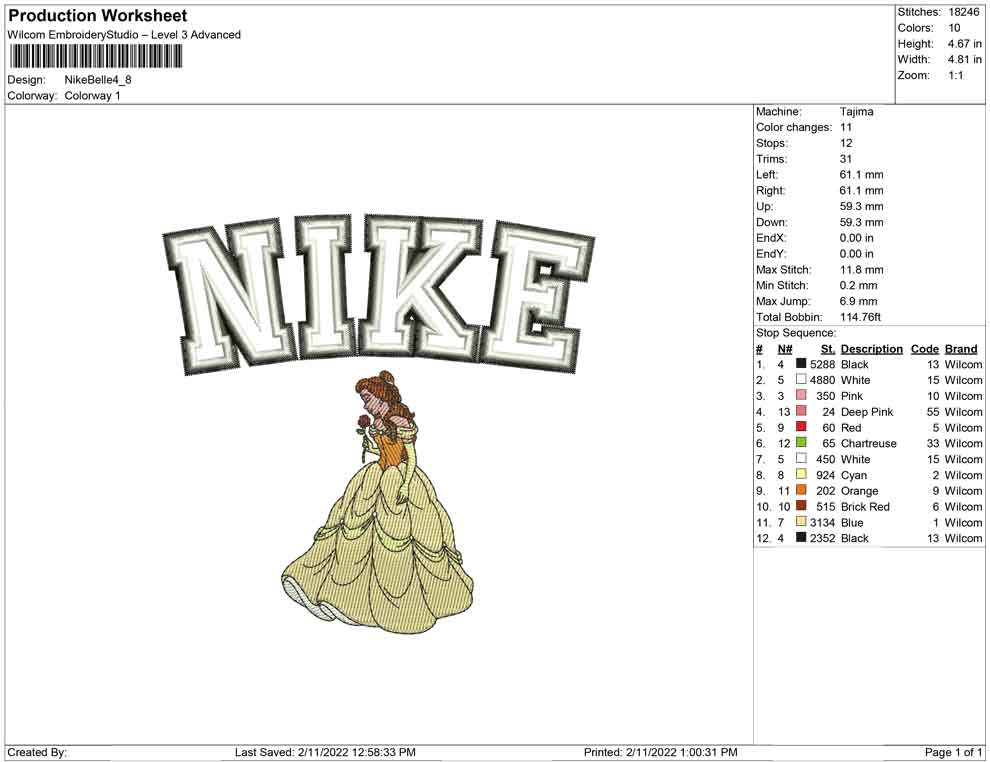
Task: Click the Stitches value '18246'
Action: (x=964, y=12)
